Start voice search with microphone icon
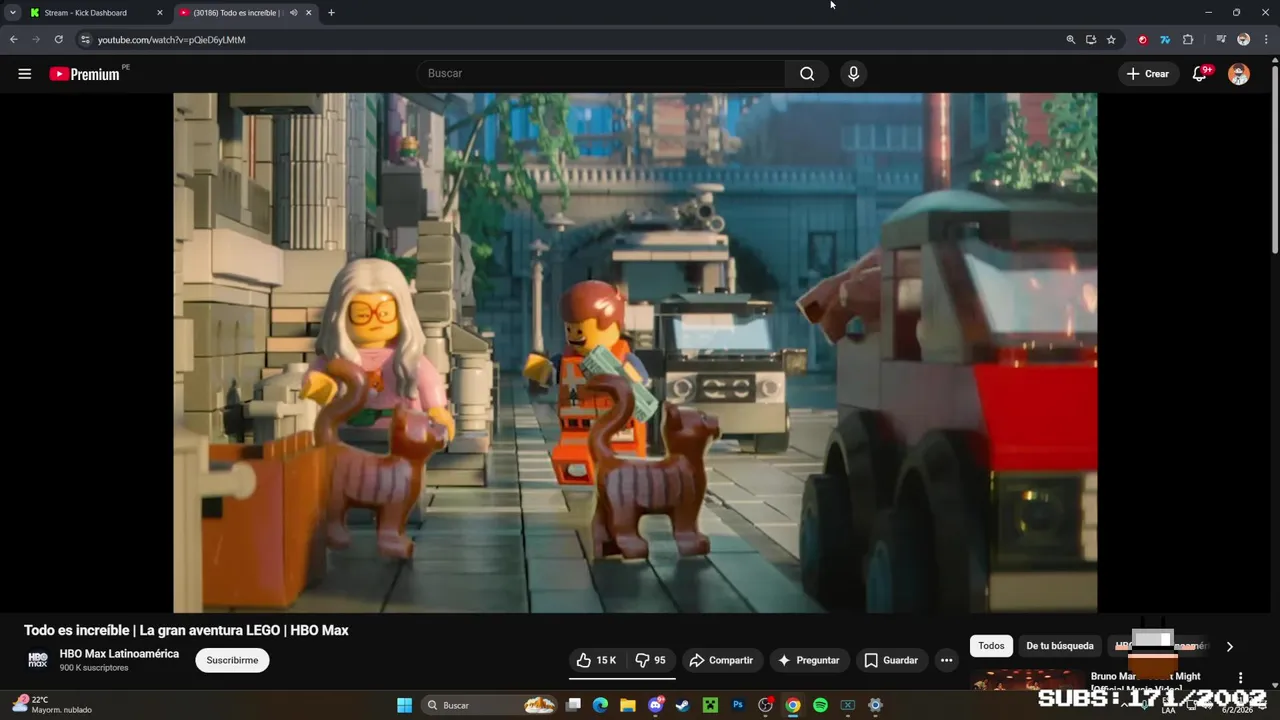 (x=853, y=74)
